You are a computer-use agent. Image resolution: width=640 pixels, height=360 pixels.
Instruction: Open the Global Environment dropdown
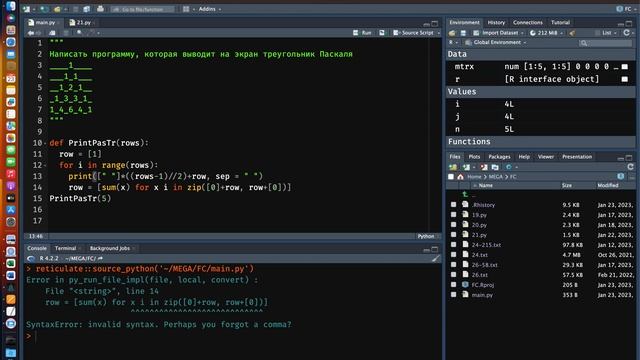[496, 42]
